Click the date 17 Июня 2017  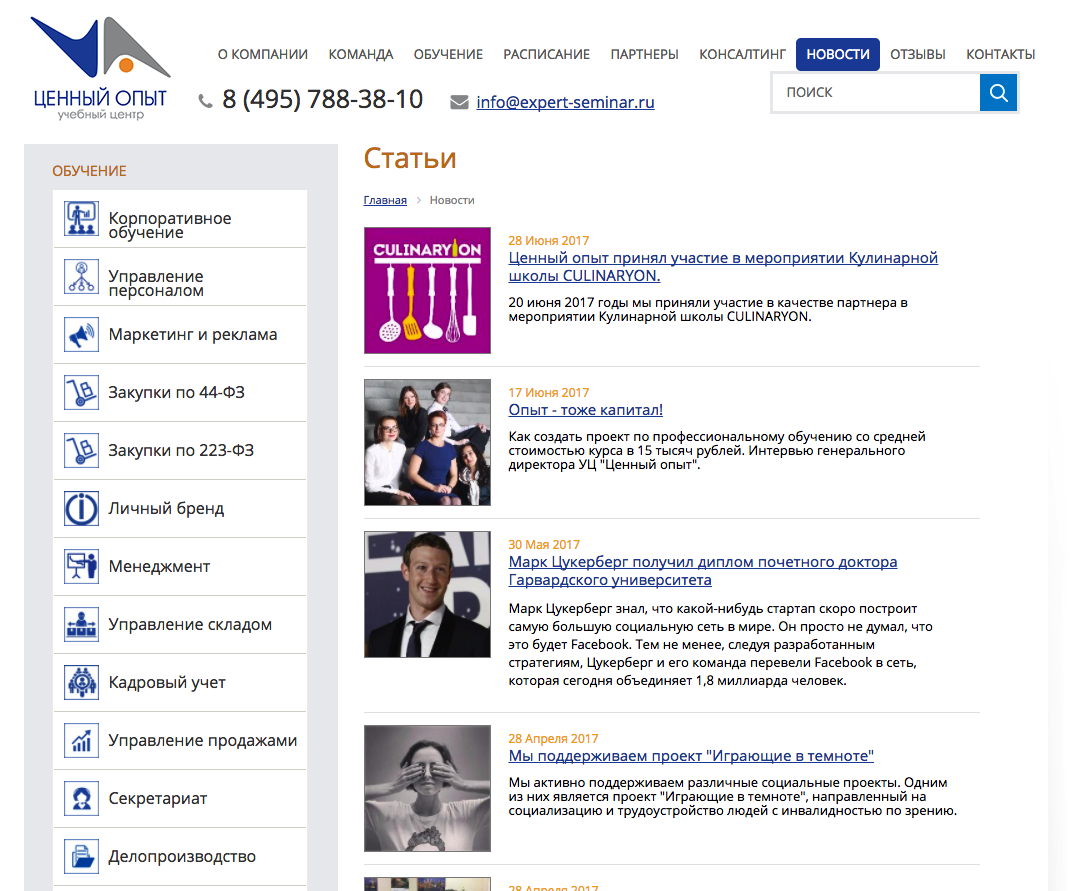[549, 392]
